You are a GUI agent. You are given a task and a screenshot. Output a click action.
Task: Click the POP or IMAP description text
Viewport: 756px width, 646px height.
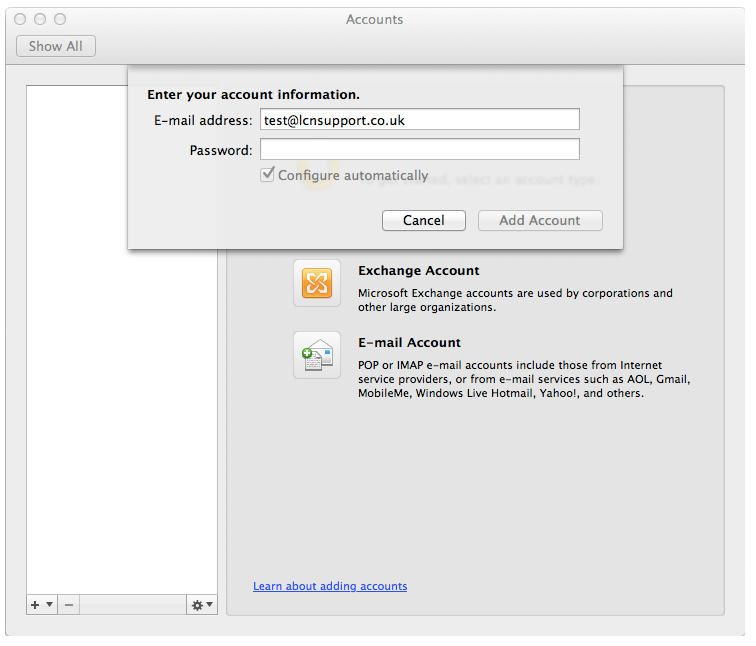(x=510, y=379)
